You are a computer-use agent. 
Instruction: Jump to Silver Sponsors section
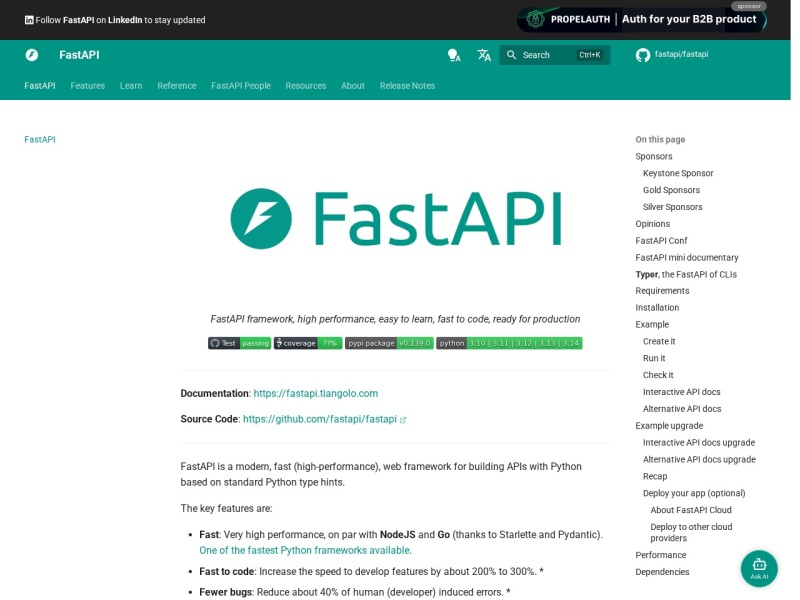(672, 207)
